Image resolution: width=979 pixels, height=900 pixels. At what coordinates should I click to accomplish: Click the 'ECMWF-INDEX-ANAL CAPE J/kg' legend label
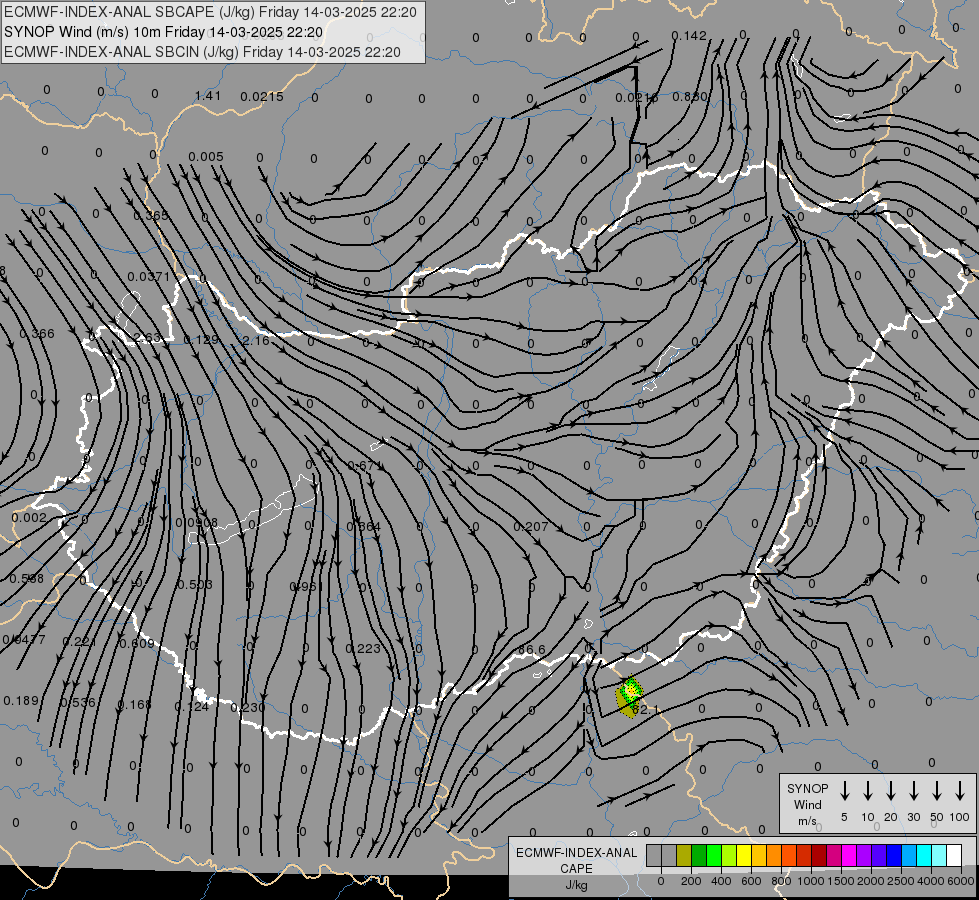point(576,868)
